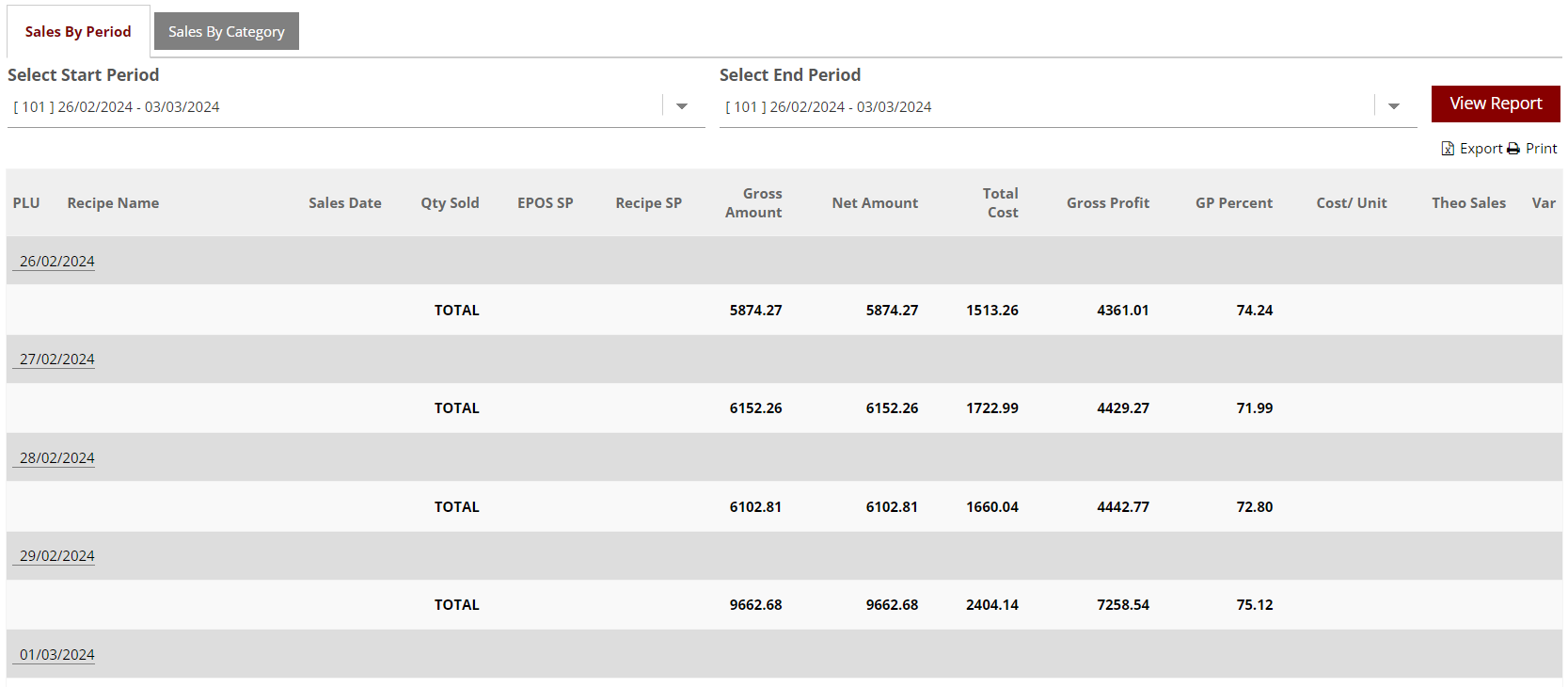
Task: Open the 28/02/2024 date link
Action: pyautogui.click(x=57, y=458)
